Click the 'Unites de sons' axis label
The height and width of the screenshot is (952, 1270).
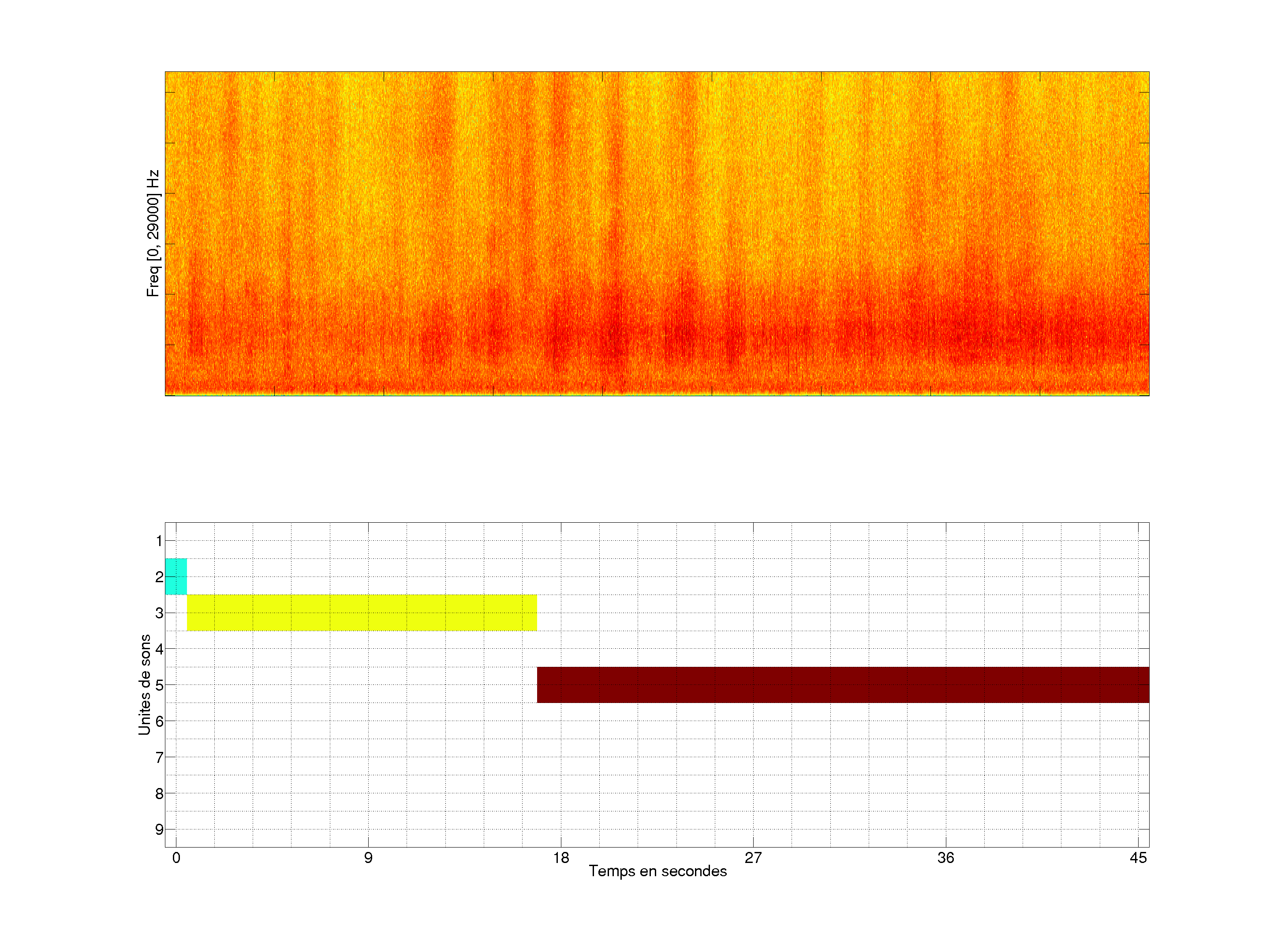coord(145,684)
